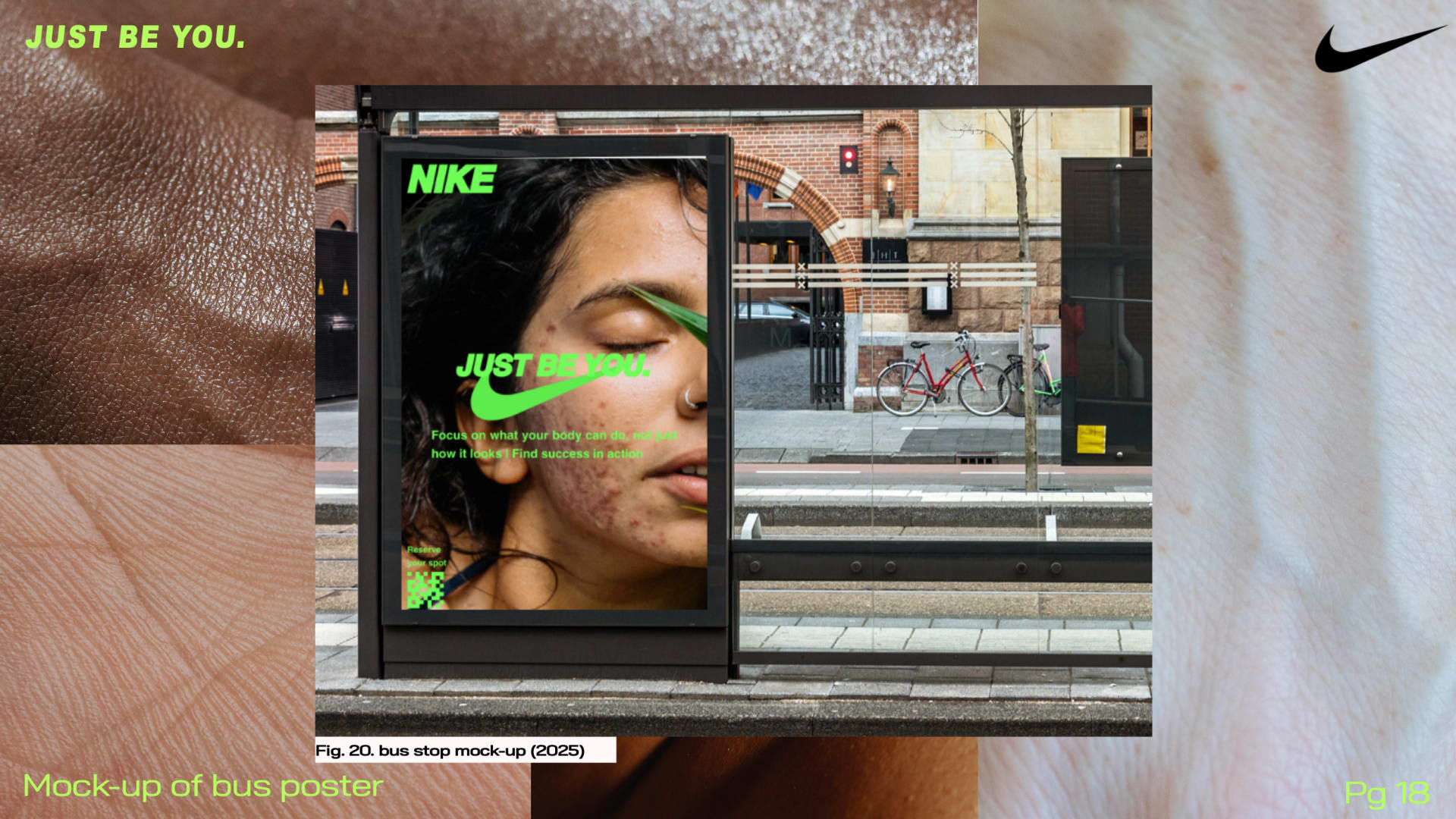The width and height of the screenshot is (1456, 819).
Task: Click the green QR code on the poster
Action: (425, 590)
